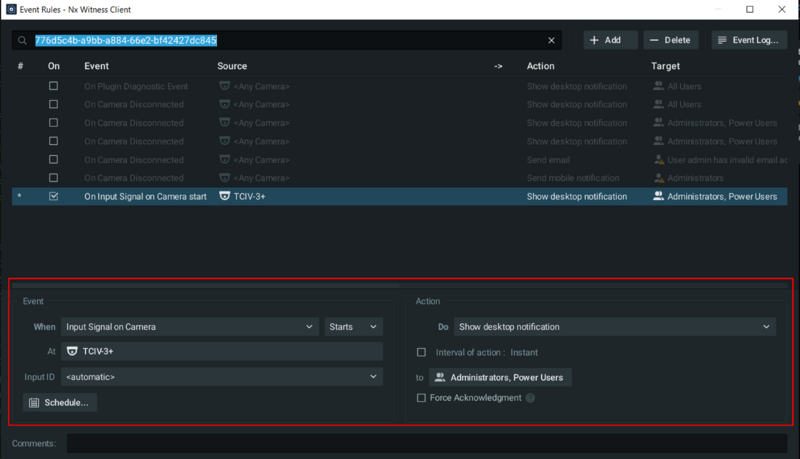Screen dimensions: 800x459
Task: Add a new event rule
Action: pyautogui.click(x=606, y=40)
